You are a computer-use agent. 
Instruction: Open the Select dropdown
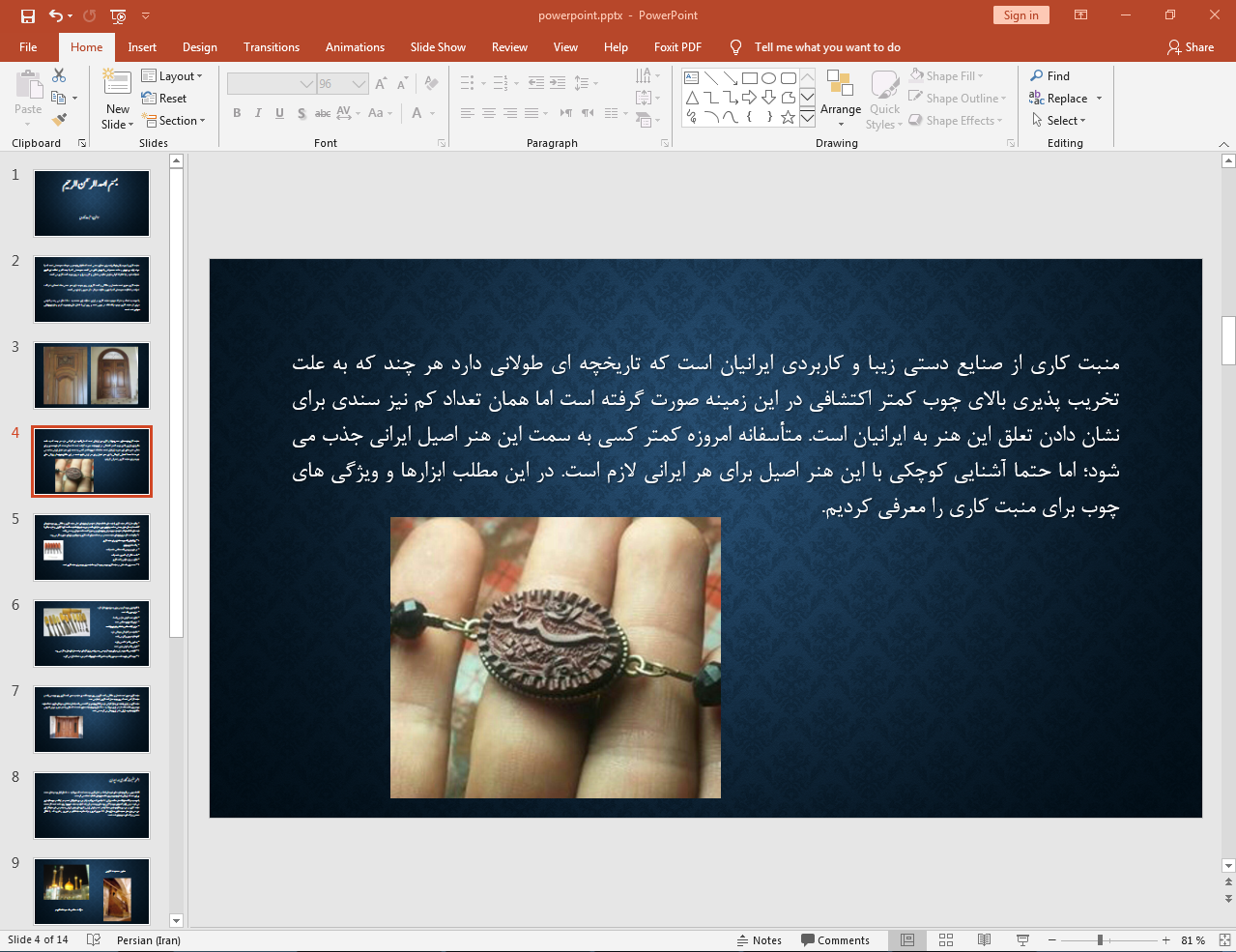[x=1059, y=120]
